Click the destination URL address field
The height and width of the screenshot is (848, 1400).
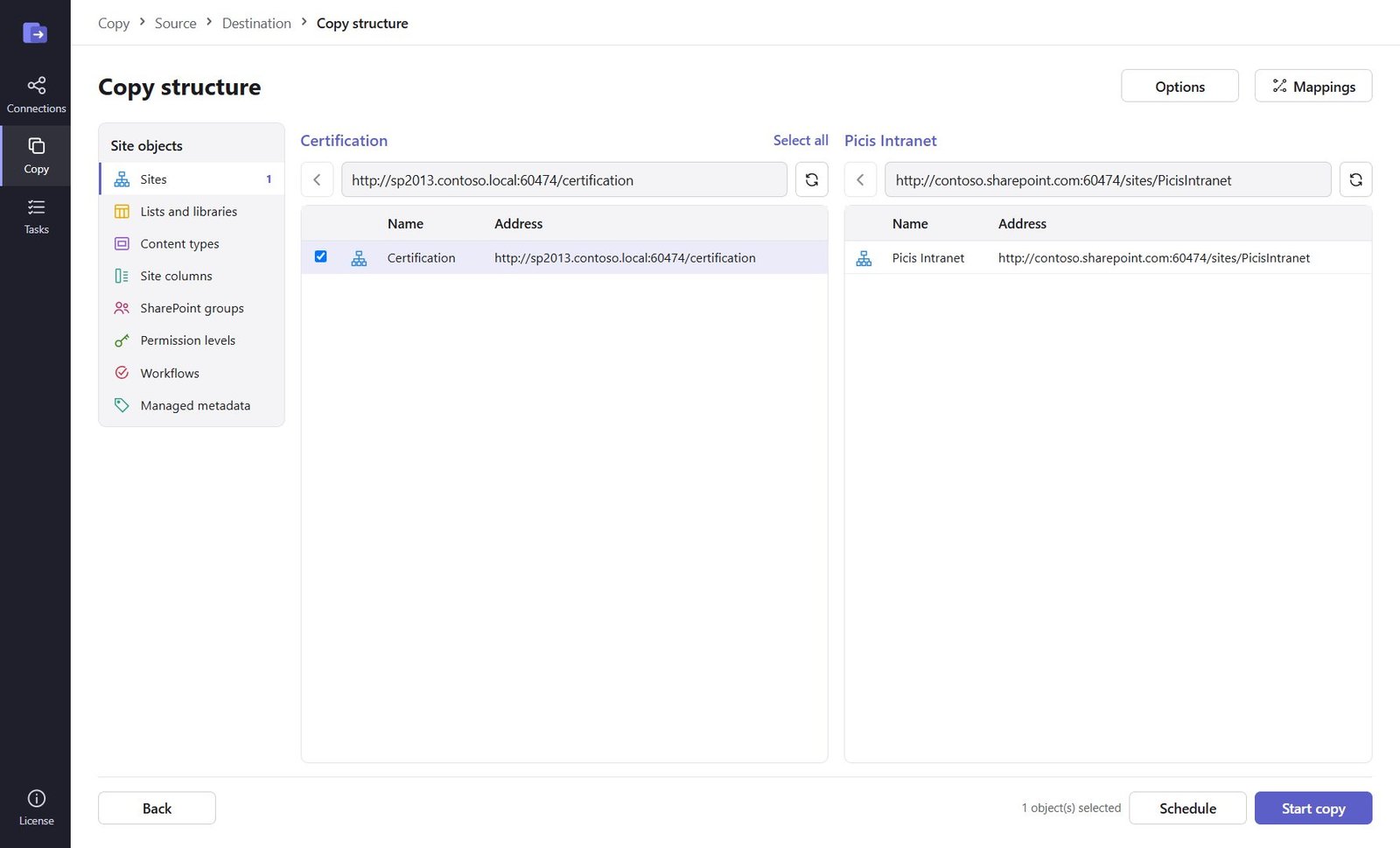pyautogui.click(x=1108, y=179)
